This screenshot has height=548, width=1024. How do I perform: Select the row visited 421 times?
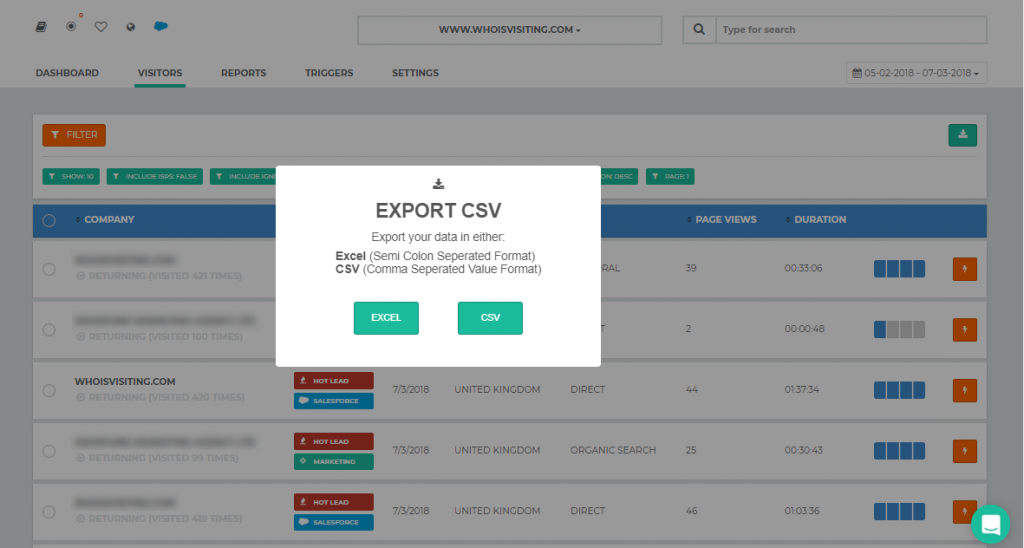[x=49, y=269]
